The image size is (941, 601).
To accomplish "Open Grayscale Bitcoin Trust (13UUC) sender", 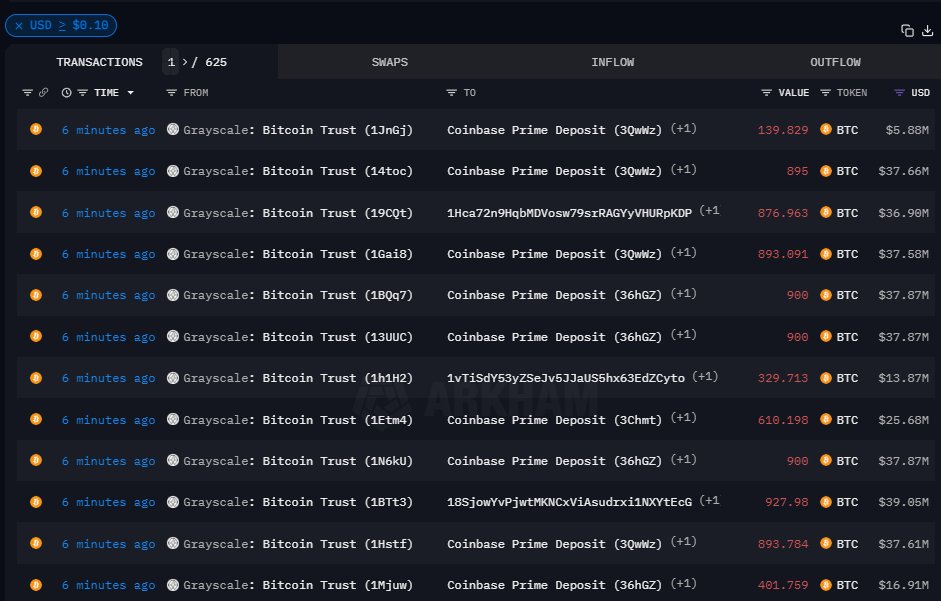I will click(298, 337).
